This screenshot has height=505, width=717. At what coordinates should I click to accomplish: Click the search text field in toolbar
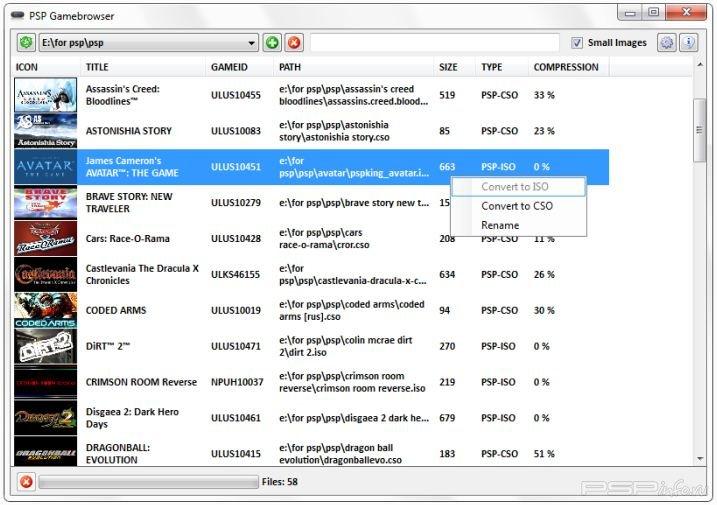tap(434, 43)
